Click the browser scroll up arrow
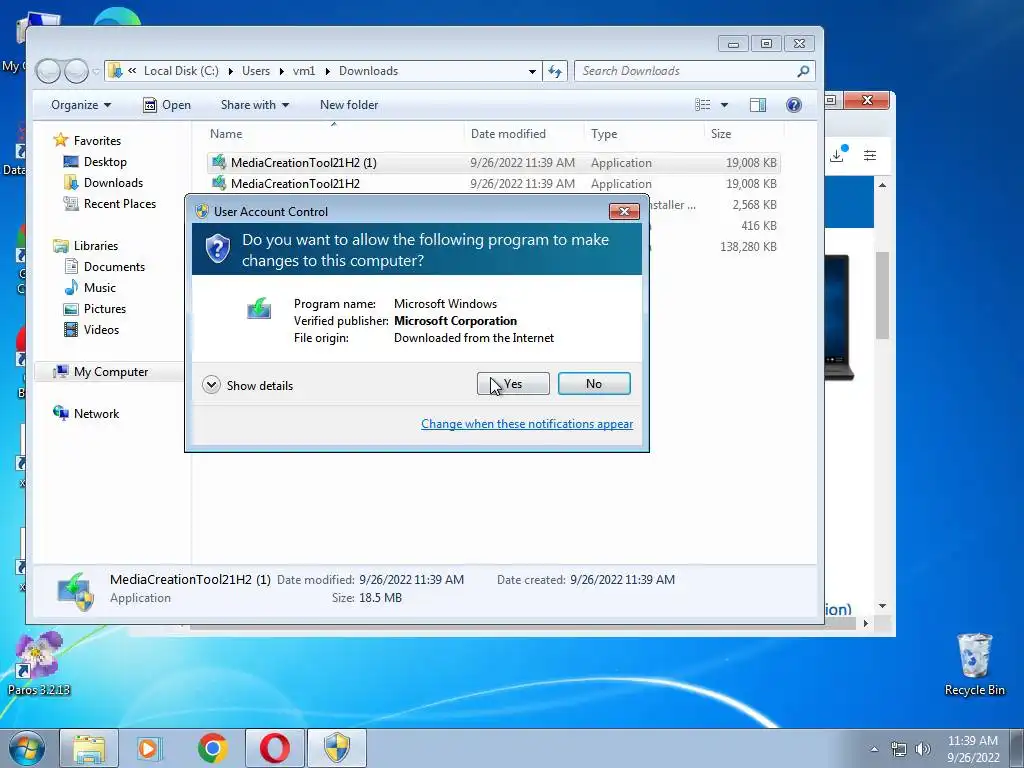1024x768 pixels. point(882,185)
